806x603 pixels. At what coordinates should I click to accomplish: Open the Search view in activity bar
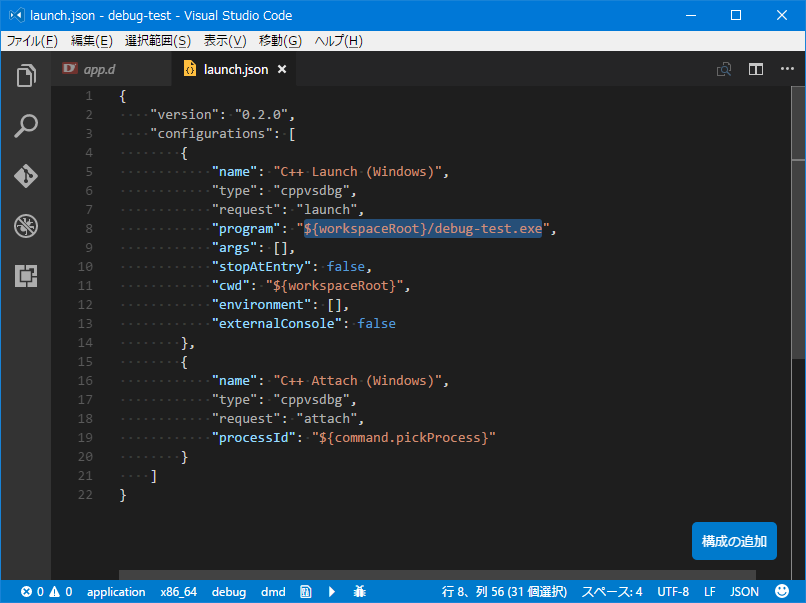pyautogui.click(x=26, y=126)
